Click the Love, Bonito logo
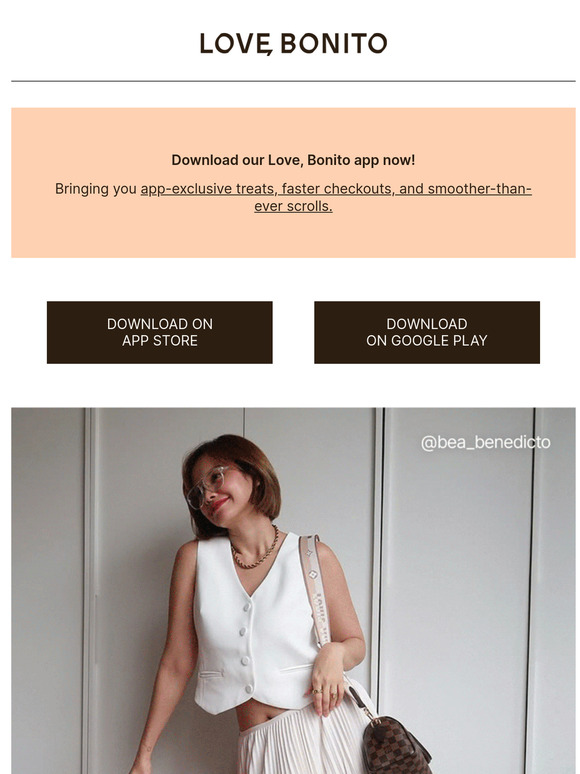 point(293,43)
